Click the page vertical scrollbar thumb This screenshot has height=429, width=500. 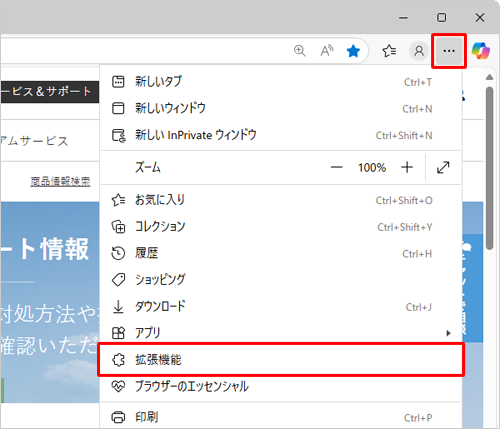pos(489,168)
